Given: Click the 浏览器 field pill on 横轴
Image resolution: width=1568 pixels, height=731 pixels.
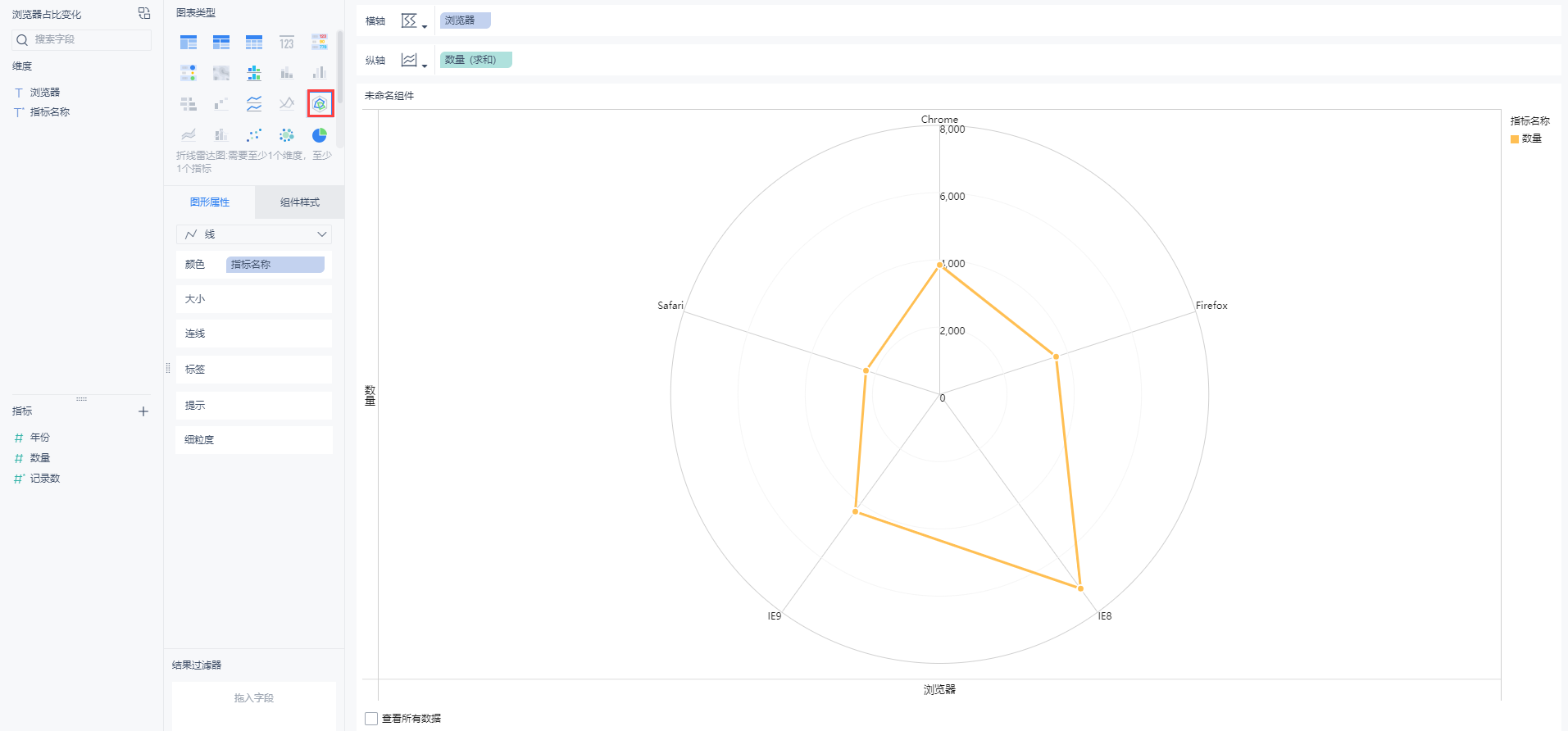Looking at the screenshot, I should click(465, 20).
